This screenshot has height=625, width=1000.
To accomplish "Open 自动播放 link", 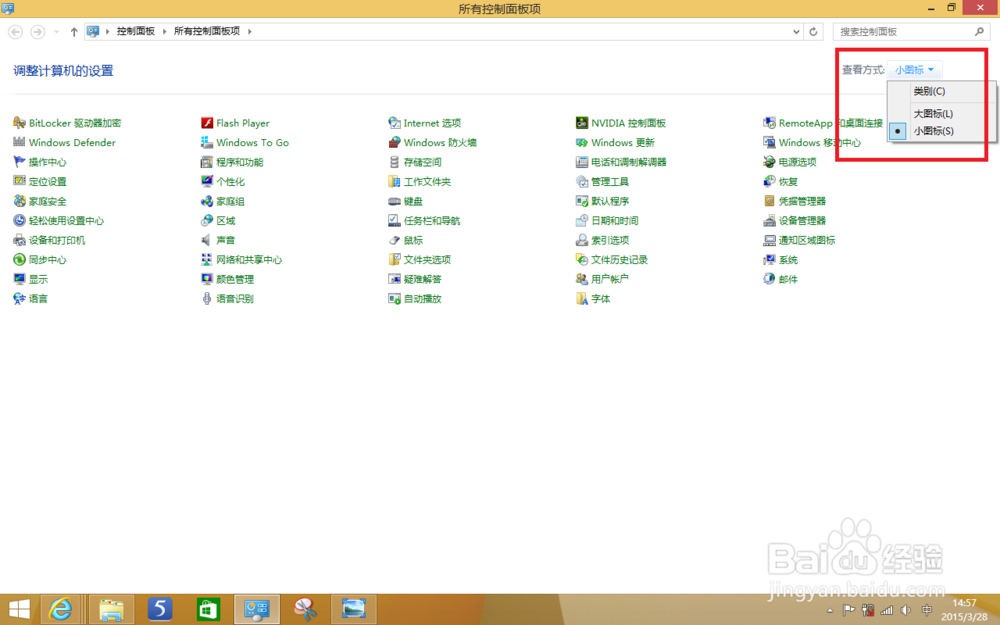I will click(422, 298).
